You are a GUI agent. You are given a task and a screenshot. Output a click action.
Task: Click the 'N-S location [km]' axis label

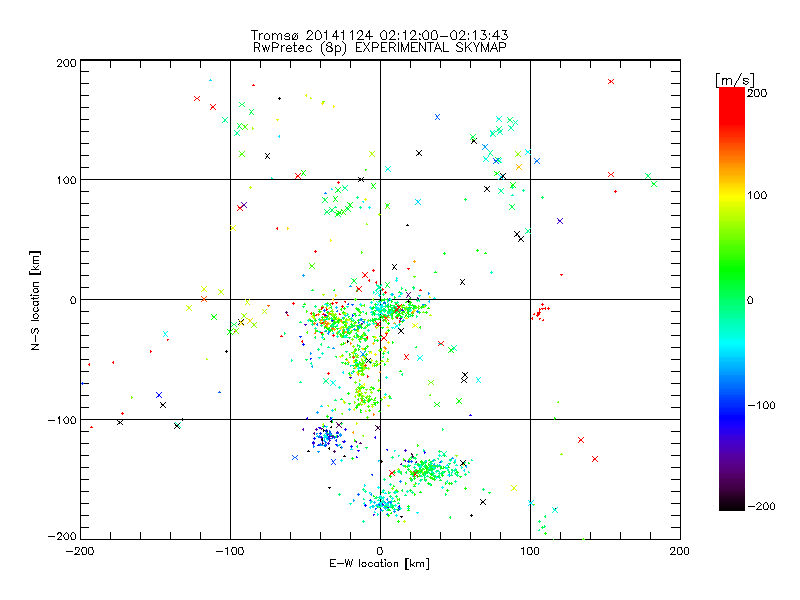35,300
